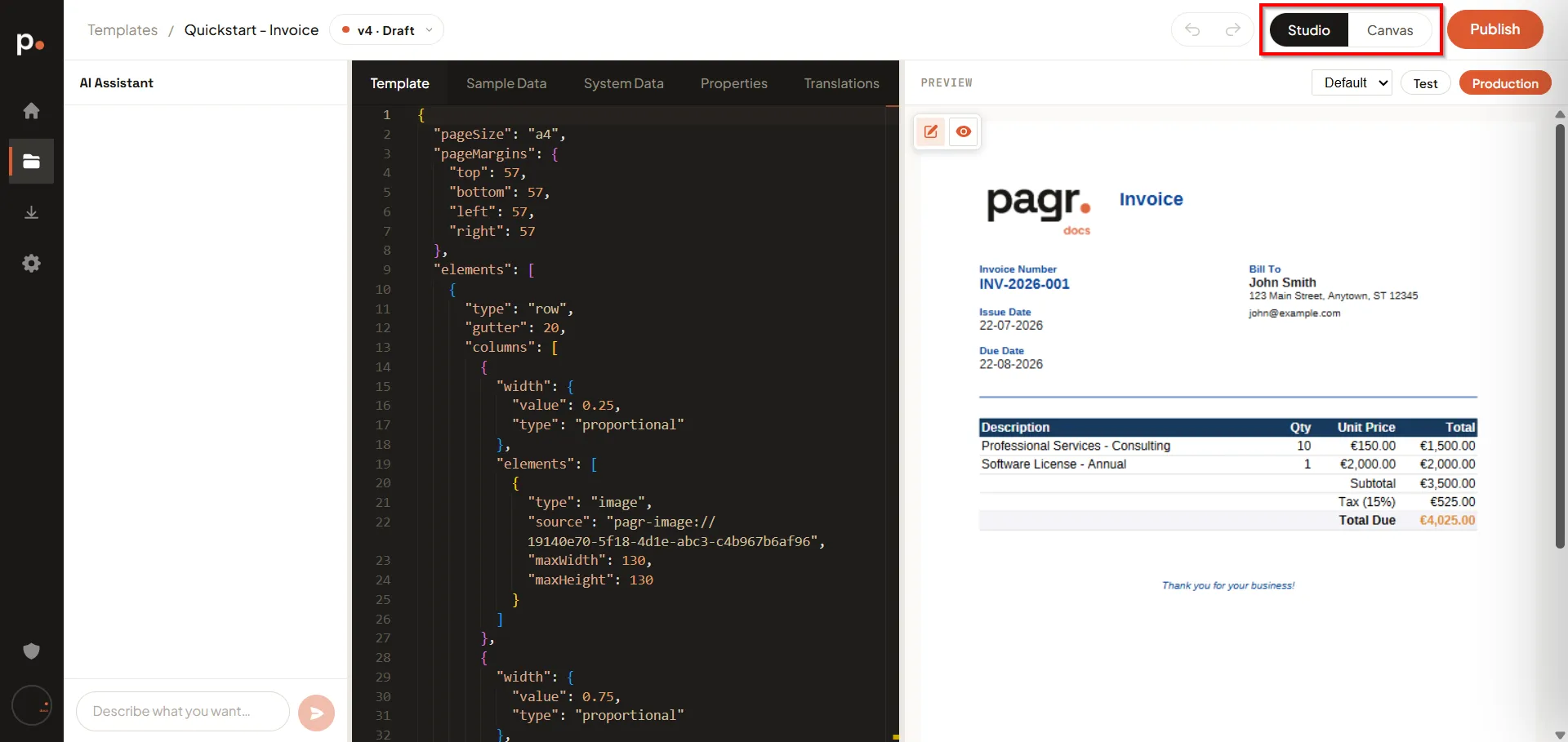Toggle the eye preview icon
This screenshot has height=742, width=1568.
coord(964,131)
